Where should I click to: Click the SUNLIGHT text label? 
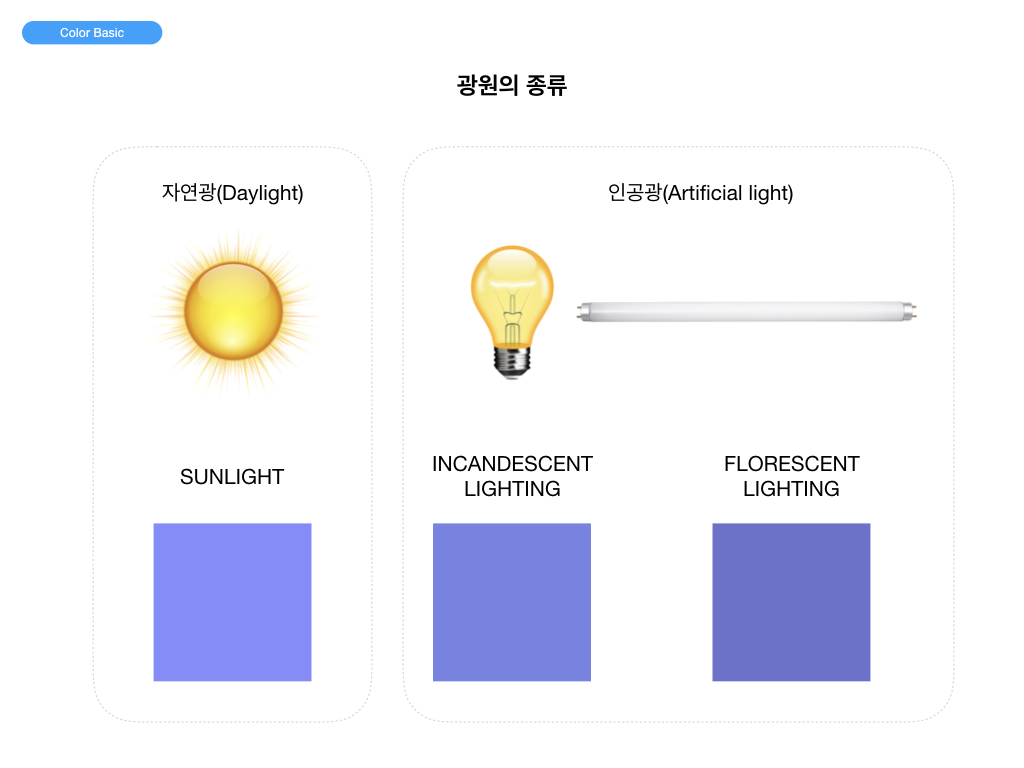[232, 477]
